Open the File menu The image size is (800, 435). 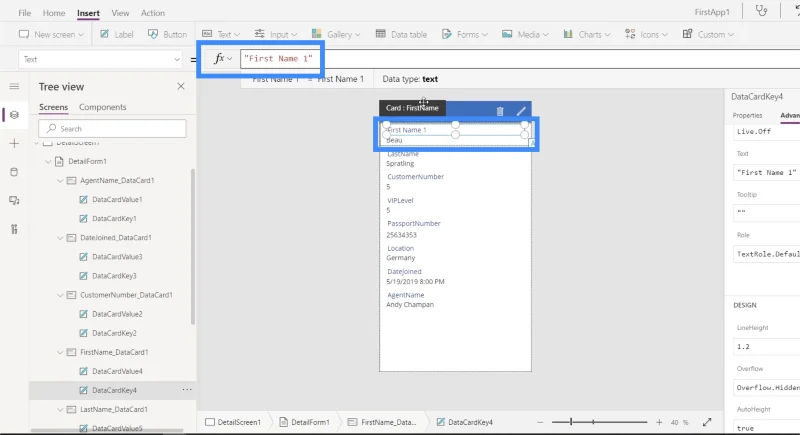(24, 13)
